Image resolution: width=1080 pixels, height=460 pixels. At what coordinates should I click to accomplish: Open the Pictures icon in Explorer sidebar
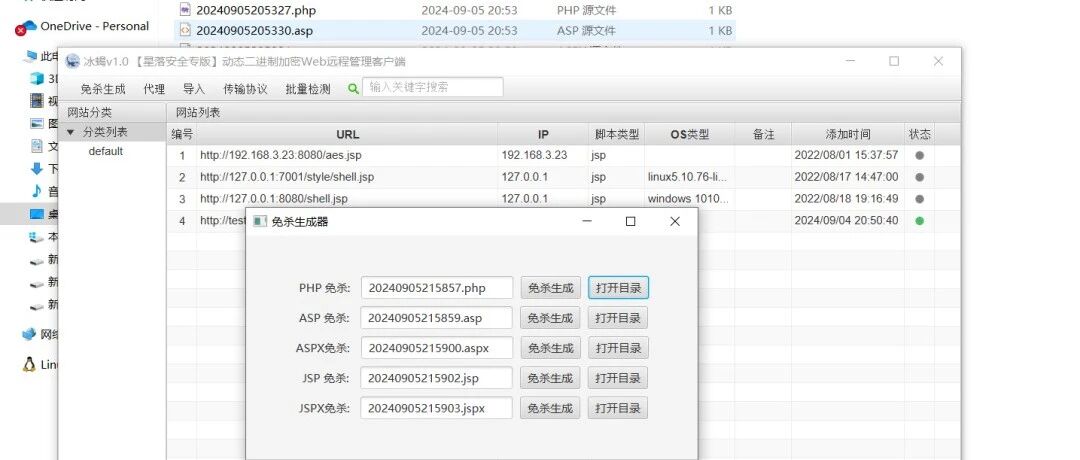click(37, 124)
